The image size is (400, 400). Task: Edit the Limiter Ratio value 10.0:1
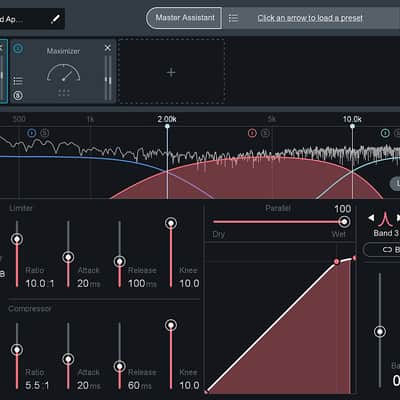click(x=40, y=283)
